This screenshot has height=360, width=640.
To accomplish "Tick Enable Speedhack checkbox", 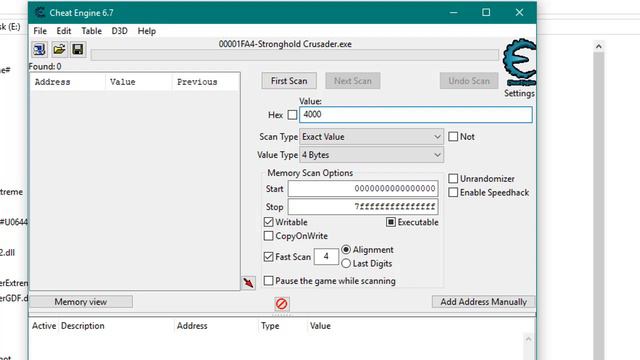I will point(453,193).
